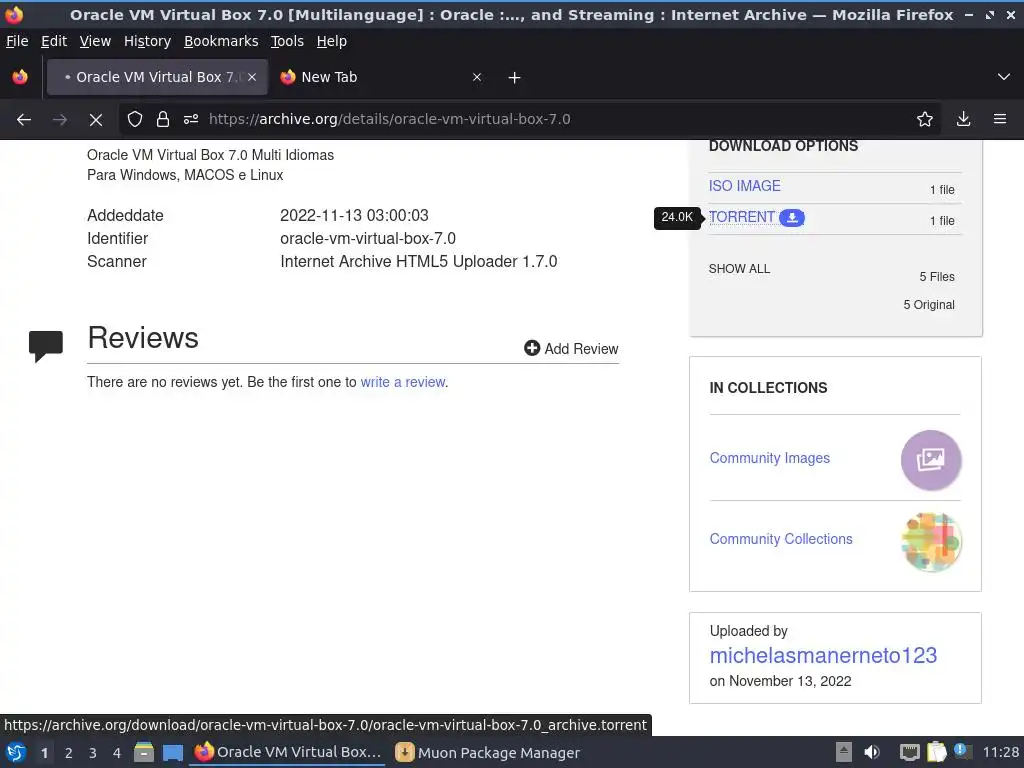Switch to virtual desktop 3
This screenshot has width=1024, height=768.
(x=93, y=753)
